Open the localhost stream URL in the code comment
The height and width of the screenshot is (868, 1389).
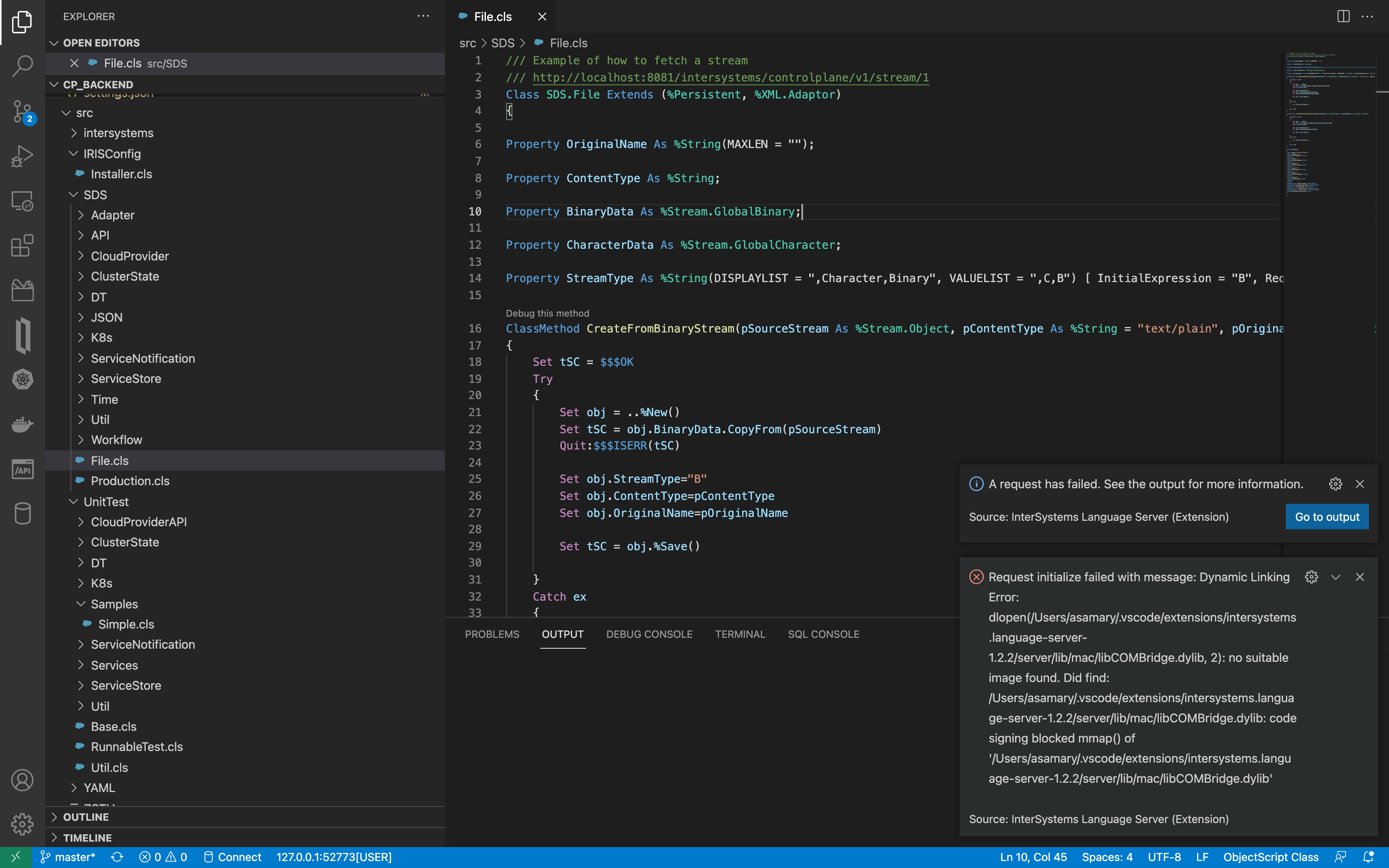pos(729,77)
